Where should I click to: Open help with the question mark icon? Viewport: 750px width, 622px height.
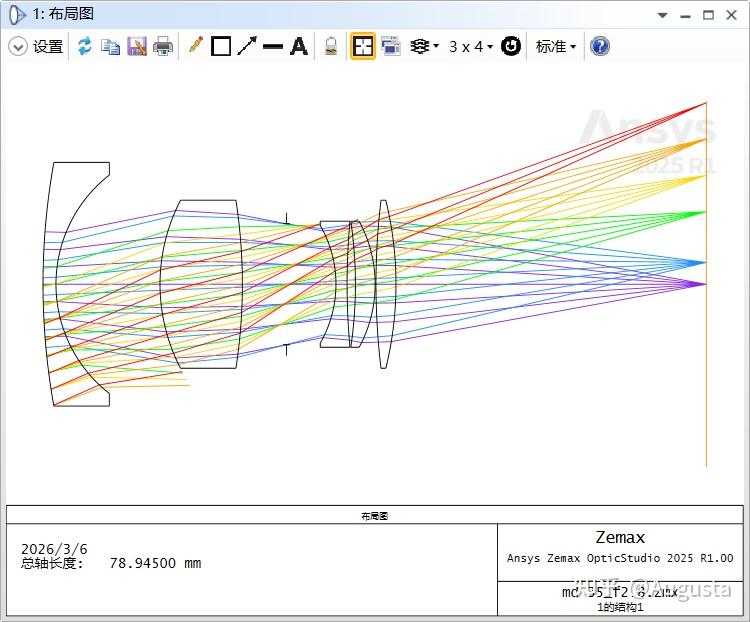coord(600,46)
